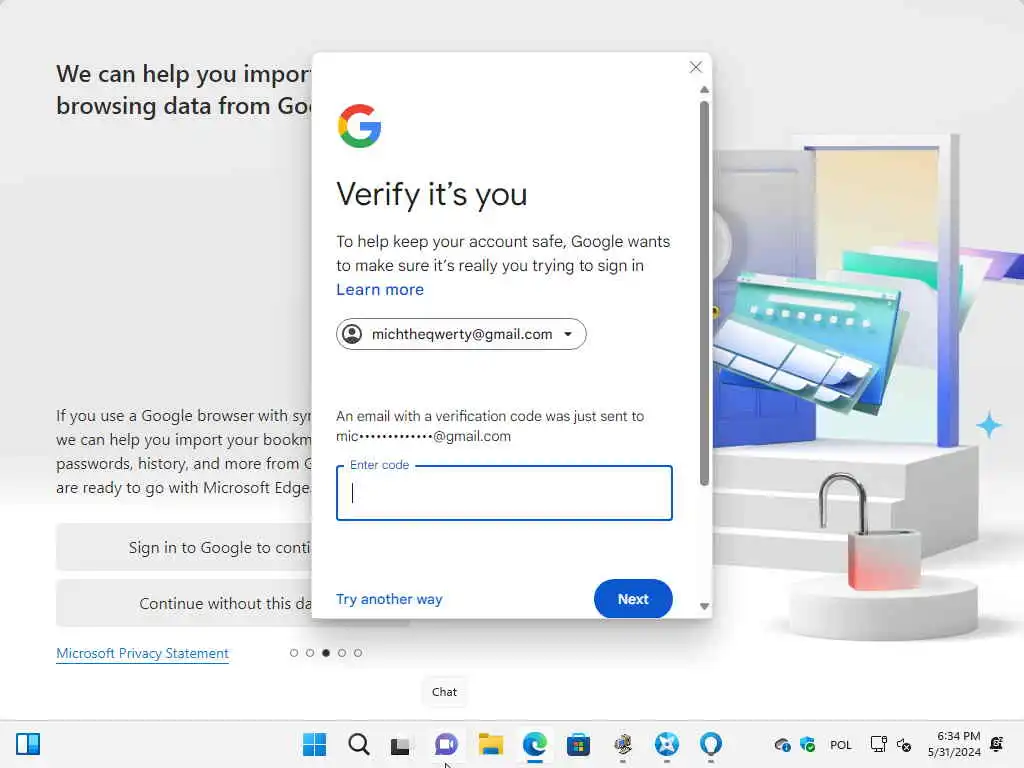
Task: Click the Try another way link
Action: [x=389, y=599]
